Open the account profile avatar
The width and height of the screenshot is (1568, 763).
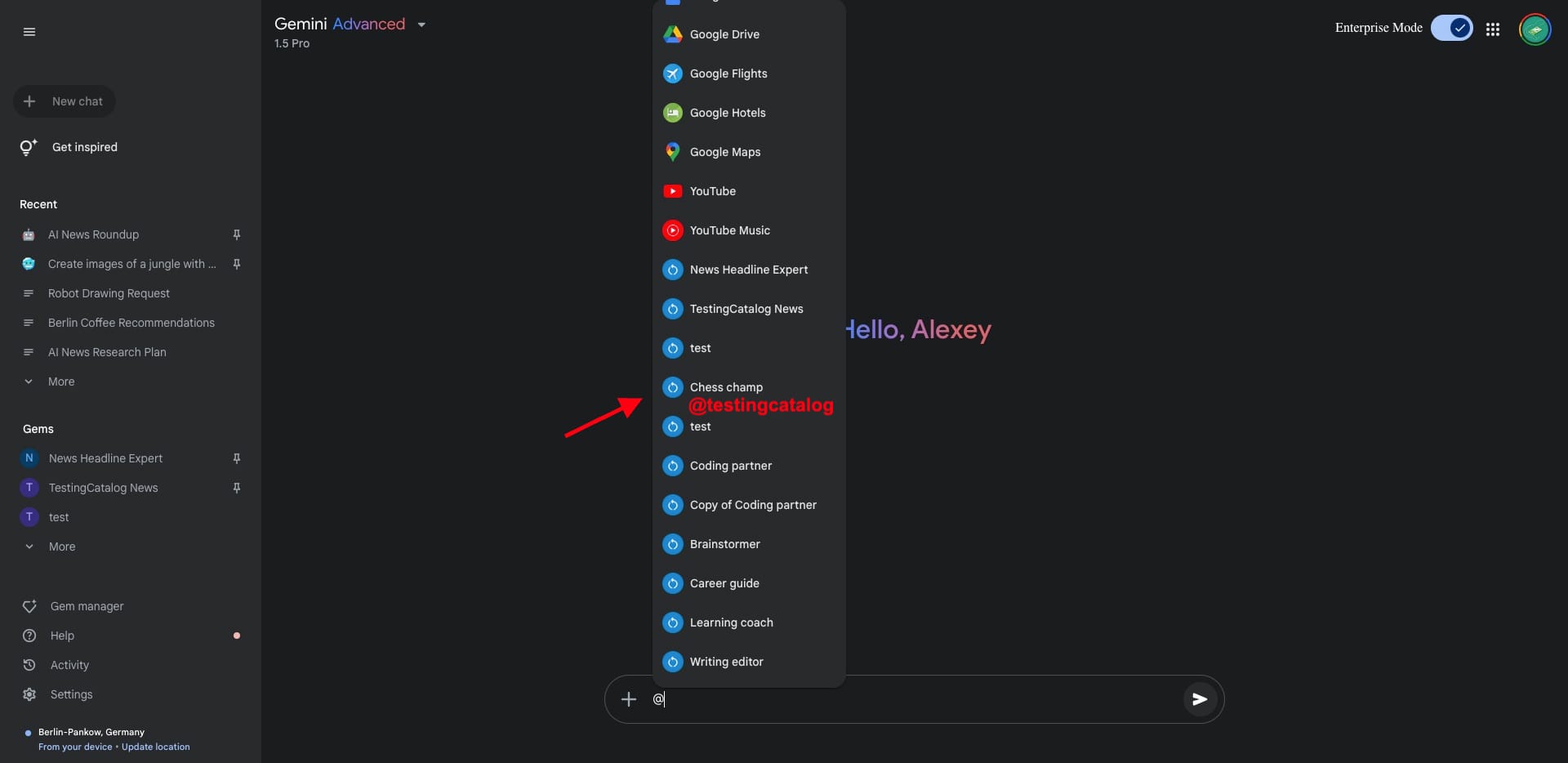click(x=1535, y=29)
